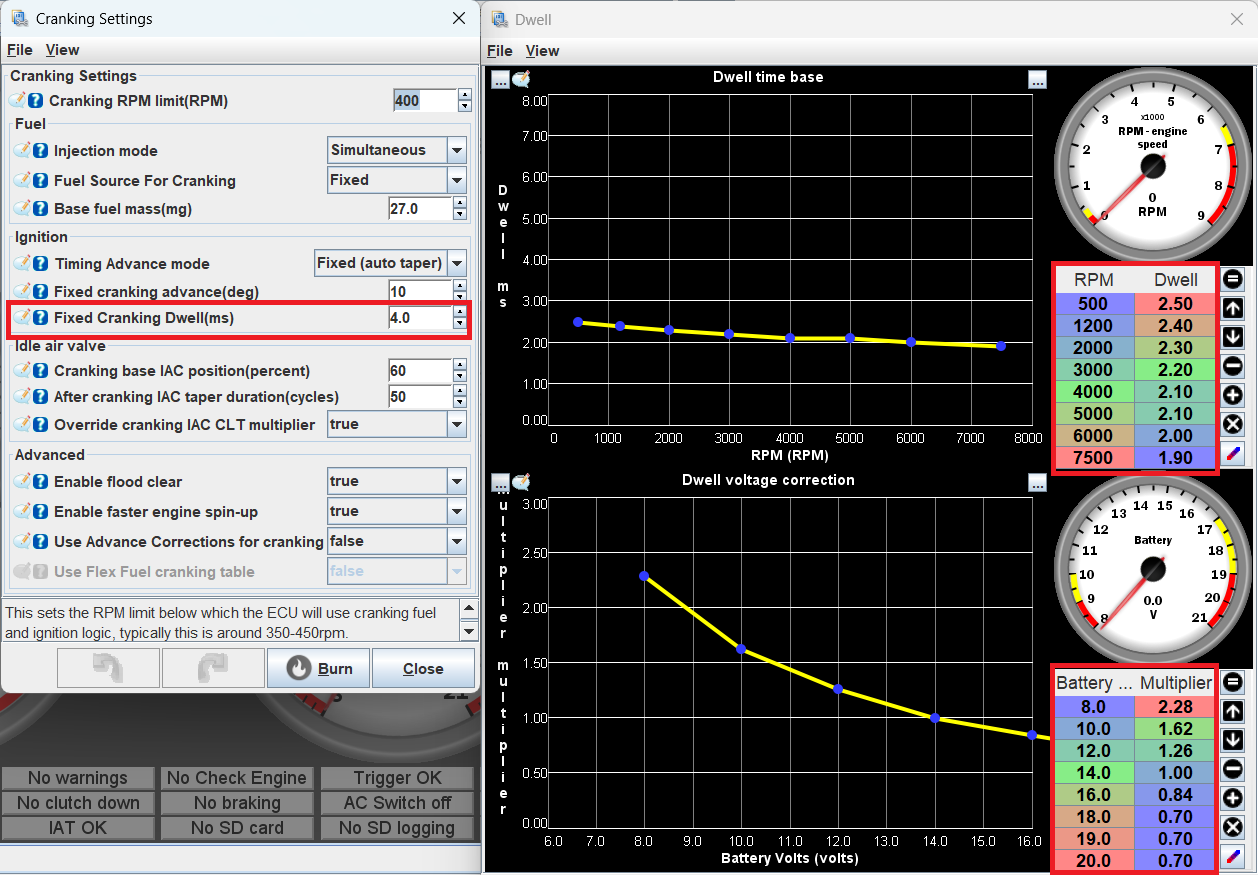Click the Close button in Cranking Settings
The image size is (1258, 875).
click(423, 669)
